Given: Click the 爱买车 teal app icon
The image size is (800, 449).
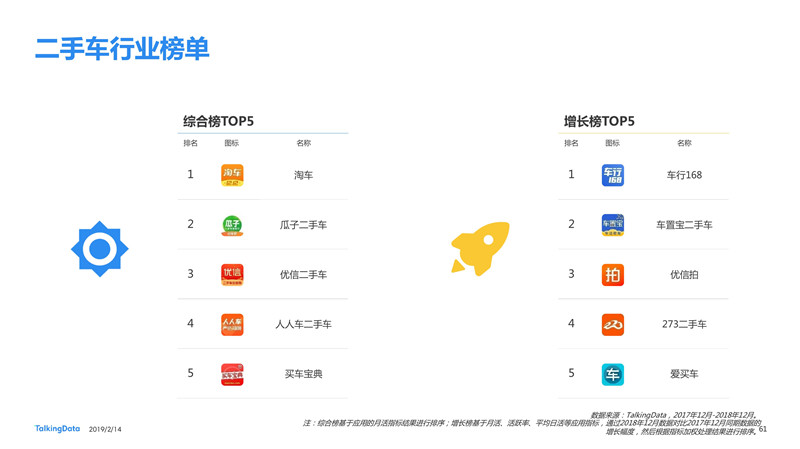Looking at the screenshot, I should 613,375.
